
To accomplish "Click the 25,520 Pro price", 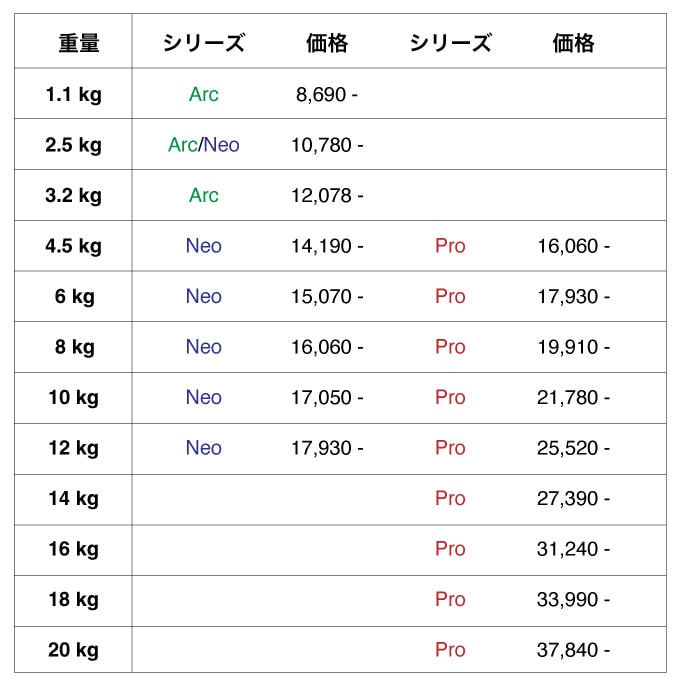I will click(573, 448).
